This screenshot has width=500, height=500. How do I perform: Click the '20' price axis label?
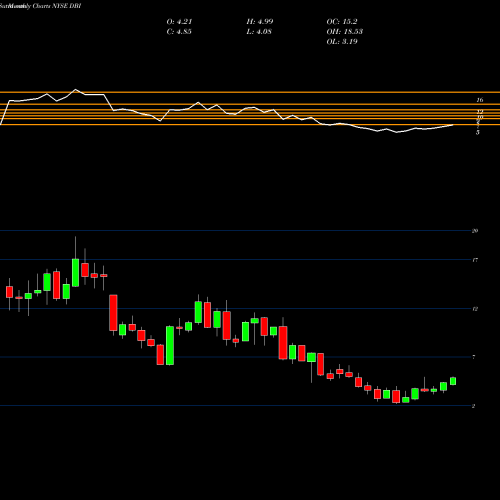tap(475, 231)
